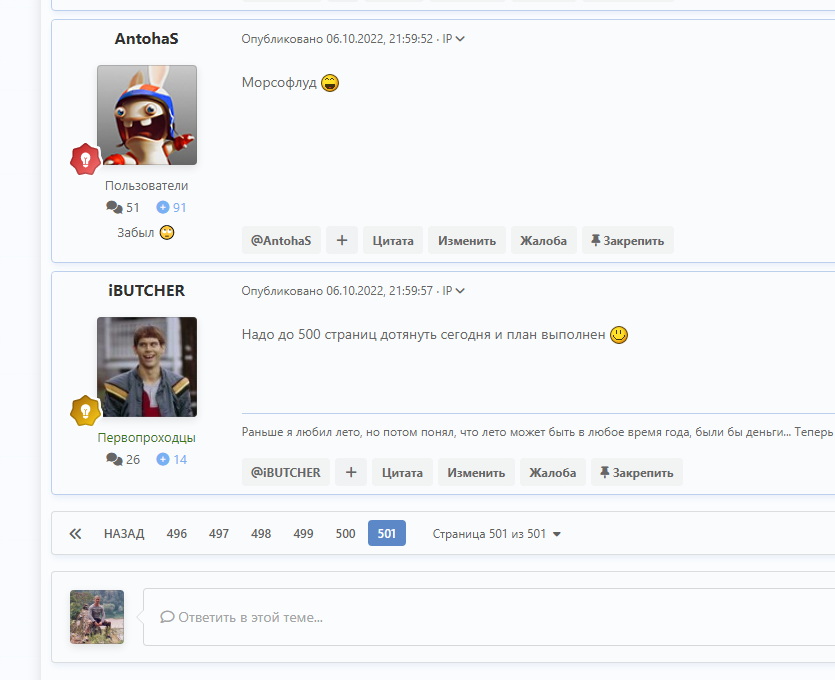Open page 498 in pagination
835x680 pixels.
[x=261, y=534]
